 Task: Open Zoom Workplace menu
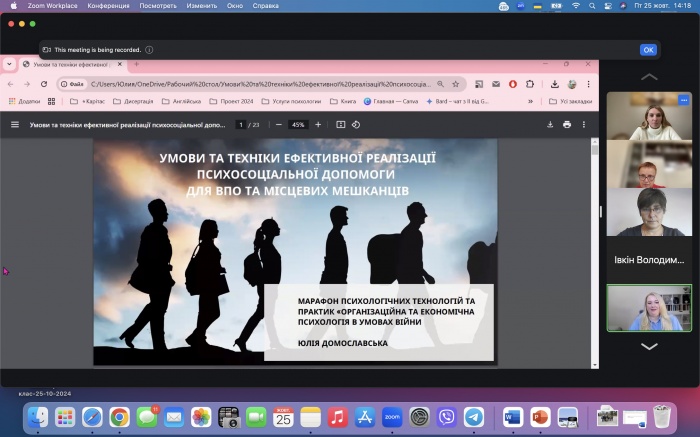[52, 6]
